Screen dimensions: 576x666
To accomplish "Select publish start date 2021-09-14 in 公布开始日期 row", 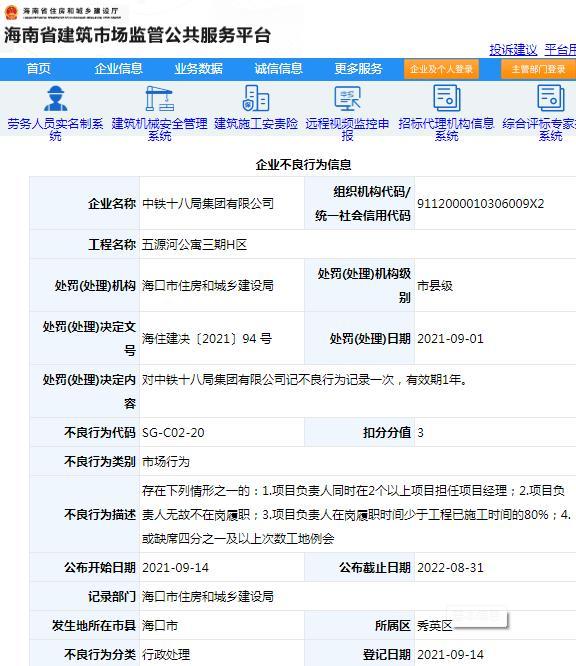I will [x=175, y=567].
